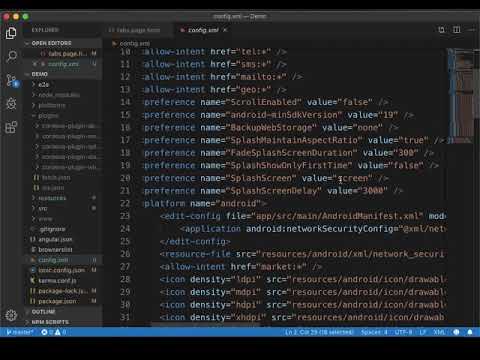Click the XML language mode indicator
The height and width of the screenshot is (360, 480).
[x=439, y=332]
